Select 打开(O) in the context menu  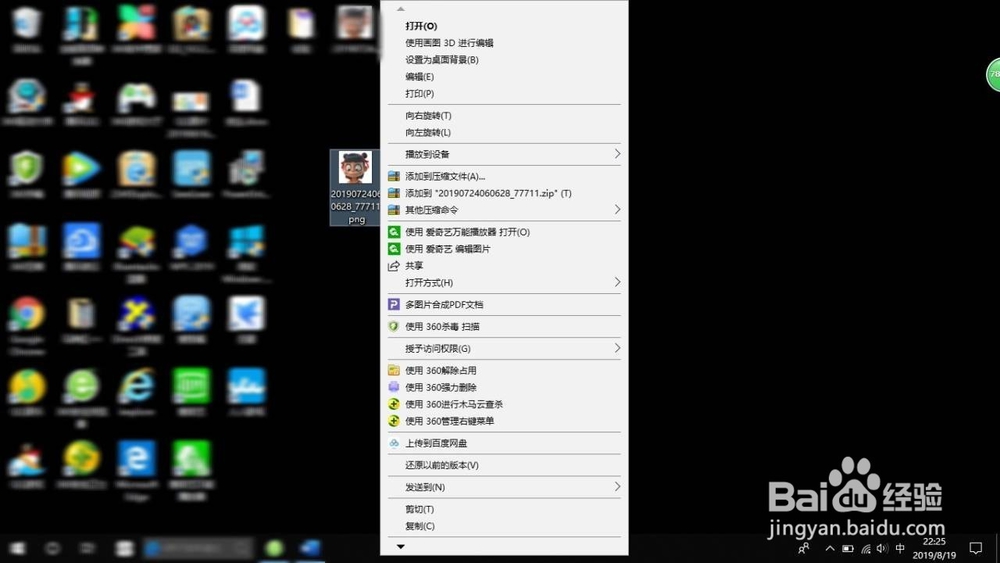click(421, 26)
